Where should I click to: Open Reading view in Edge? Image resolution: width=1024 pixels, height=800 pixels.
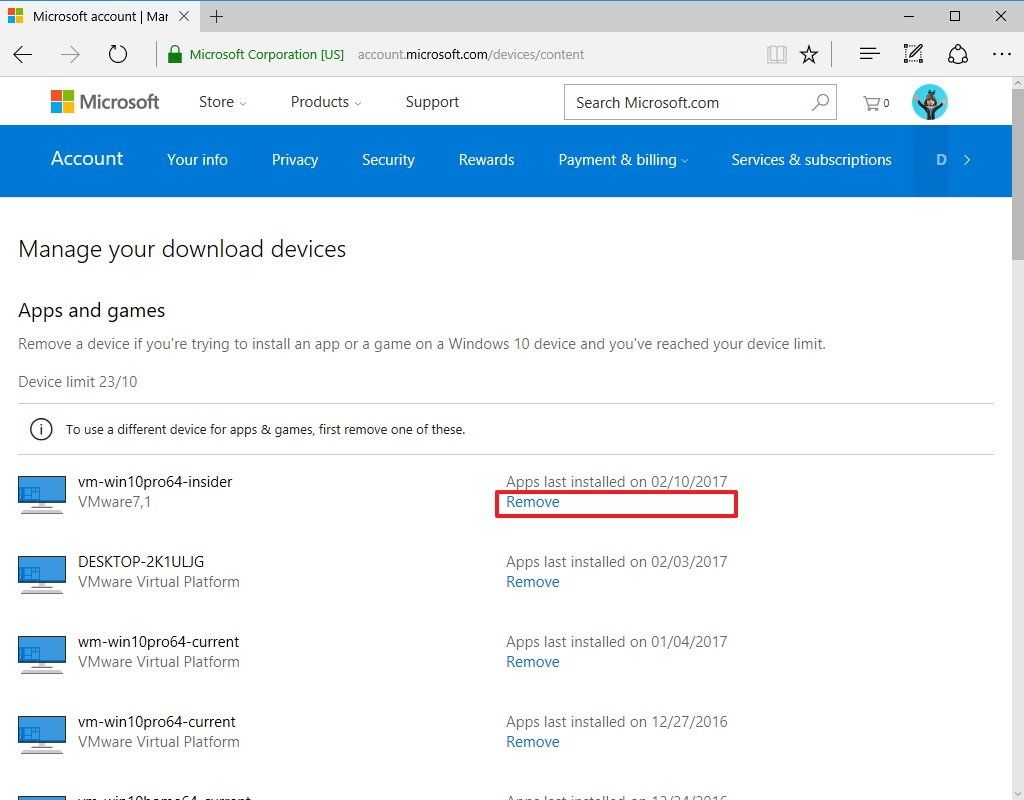pyautogui.click(x=777, y=54)
